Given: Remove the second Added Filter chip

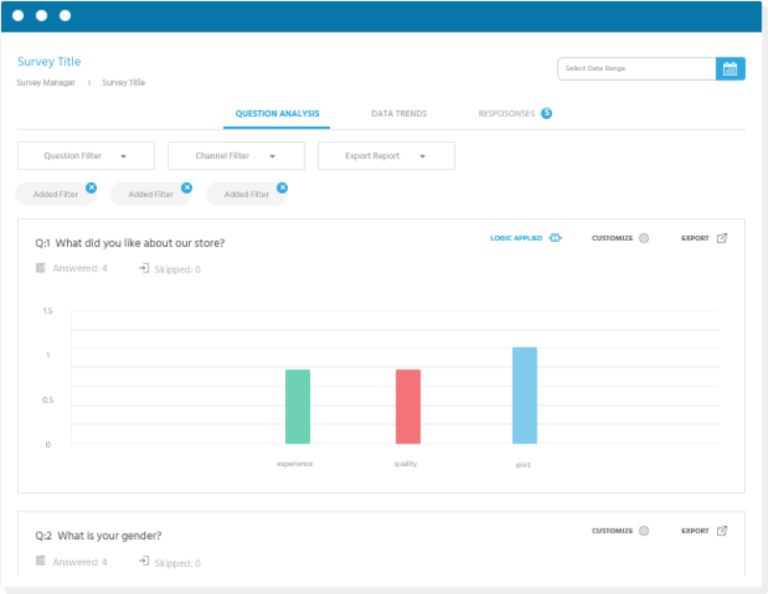Looking at the screenshot, I should tap(186, 187).
